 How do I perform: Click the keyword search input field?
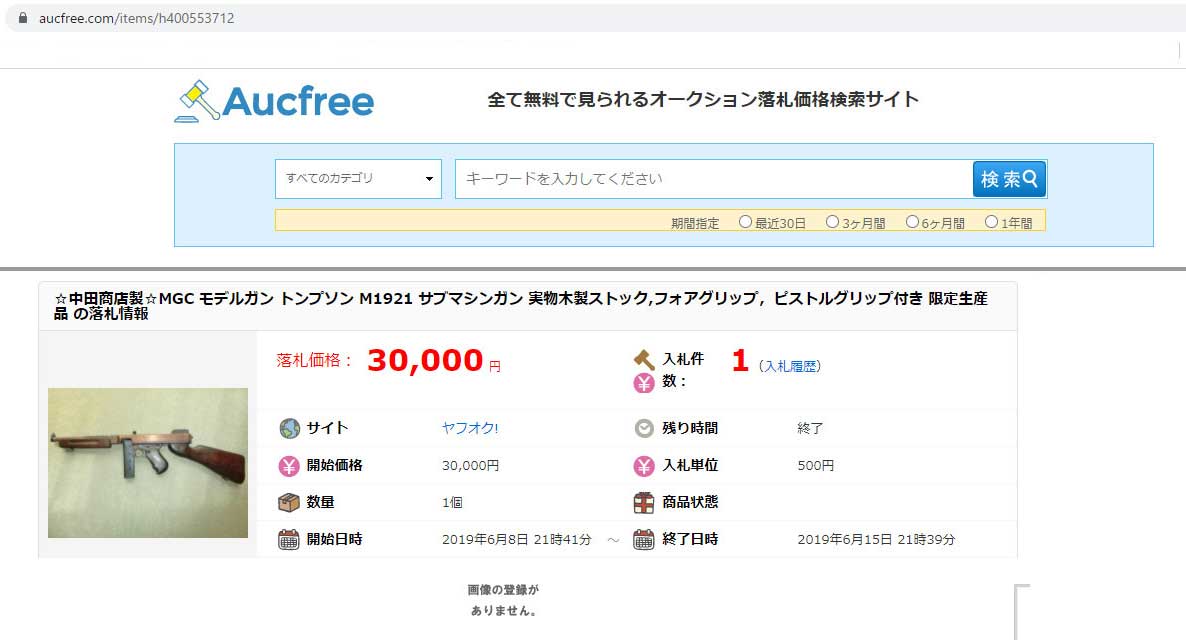[x=712, y=179]
